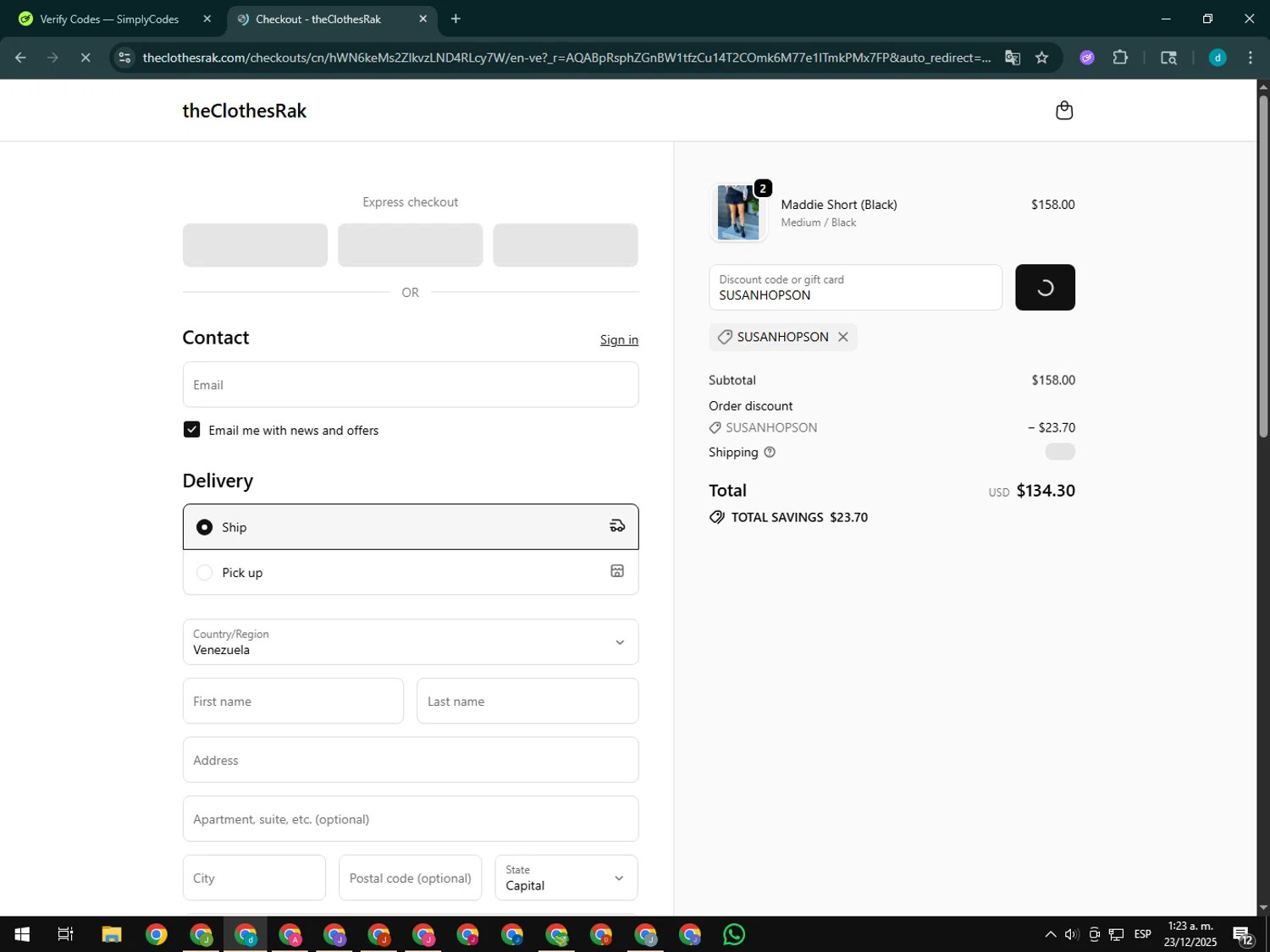Screen dimensions: 1270x952
Task: Focus the Address field
Action: (411, 760)
